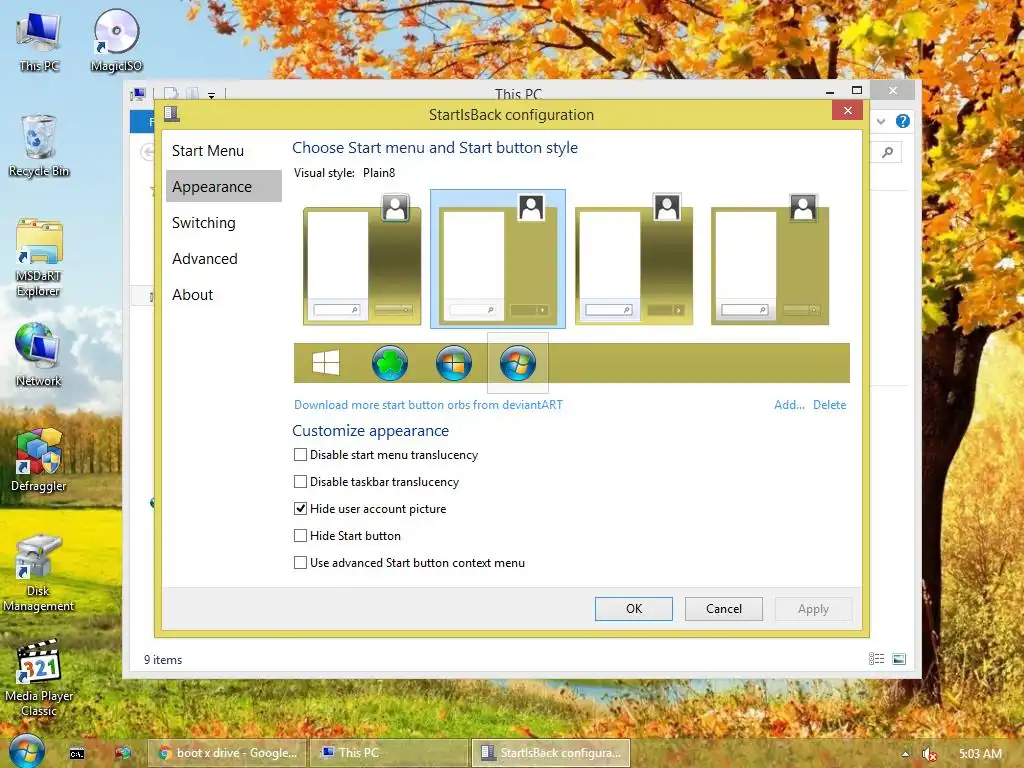
Task: Enable Use advanced Start button context menu
Action: point(300,562)
